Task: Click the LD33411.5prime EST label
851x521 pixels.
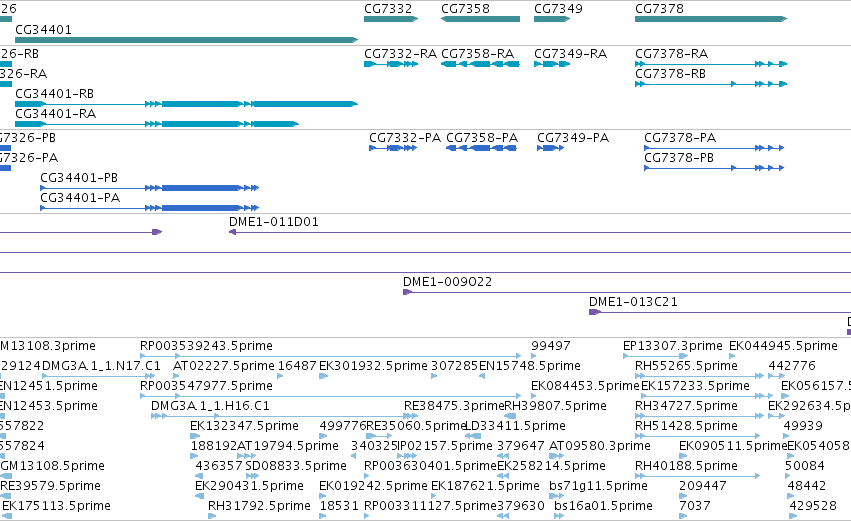Action: point(515,427)
